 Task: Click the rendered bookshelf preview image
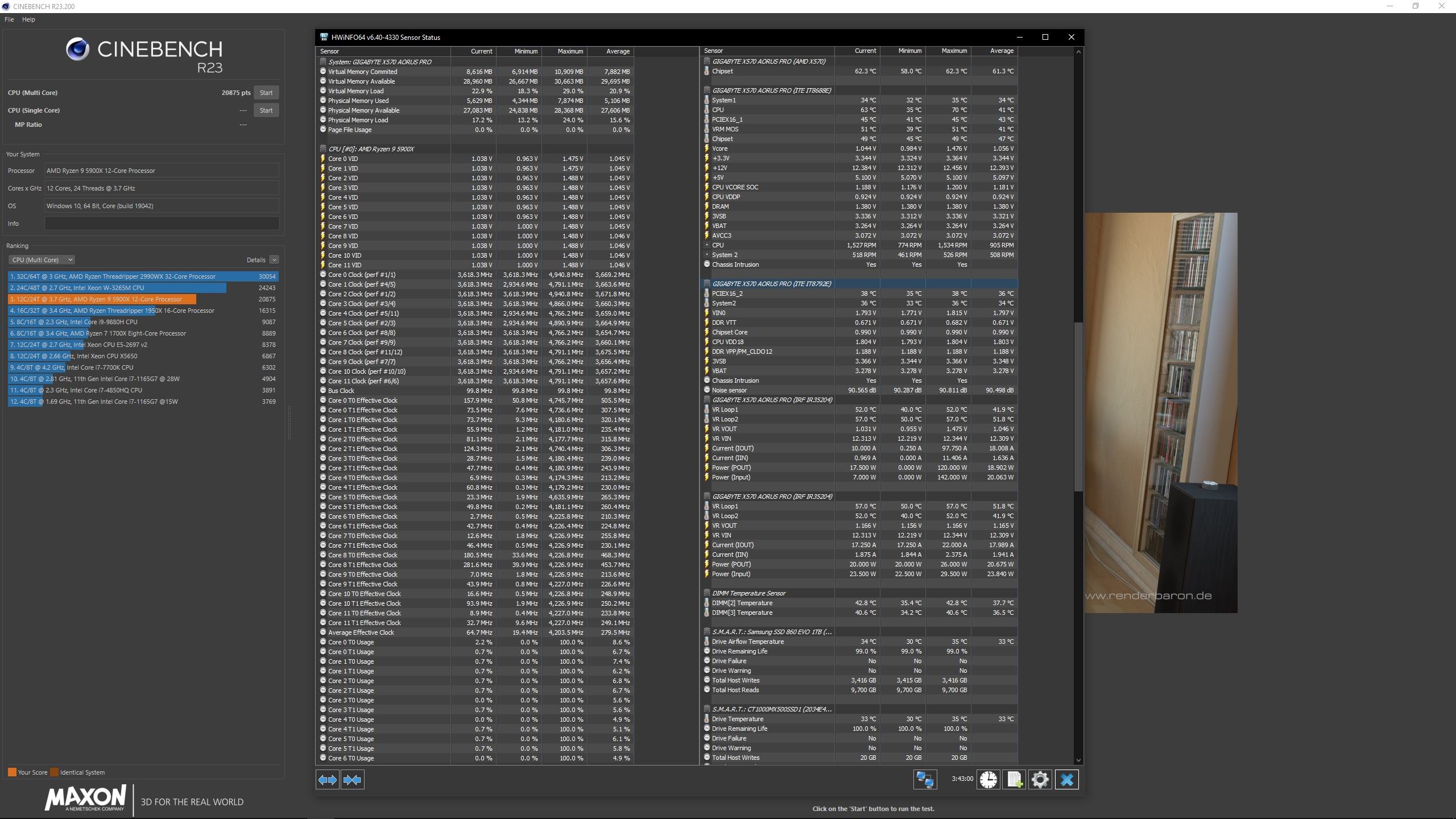(1161, 413)
